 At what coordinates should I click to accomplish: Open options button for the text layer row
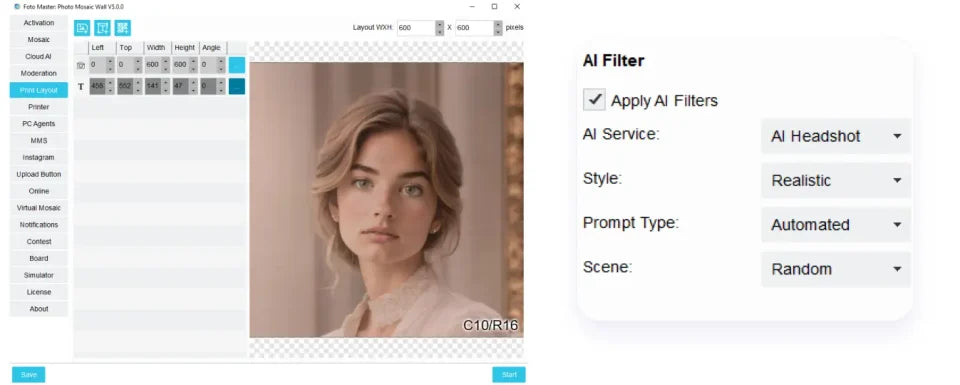(237, 86)
